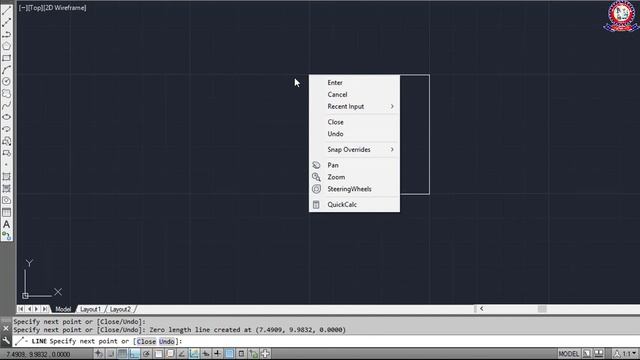The height and width of the screenshot is (360, 640).
Task: Click the Add Selected tool
Action: point(7,236)
